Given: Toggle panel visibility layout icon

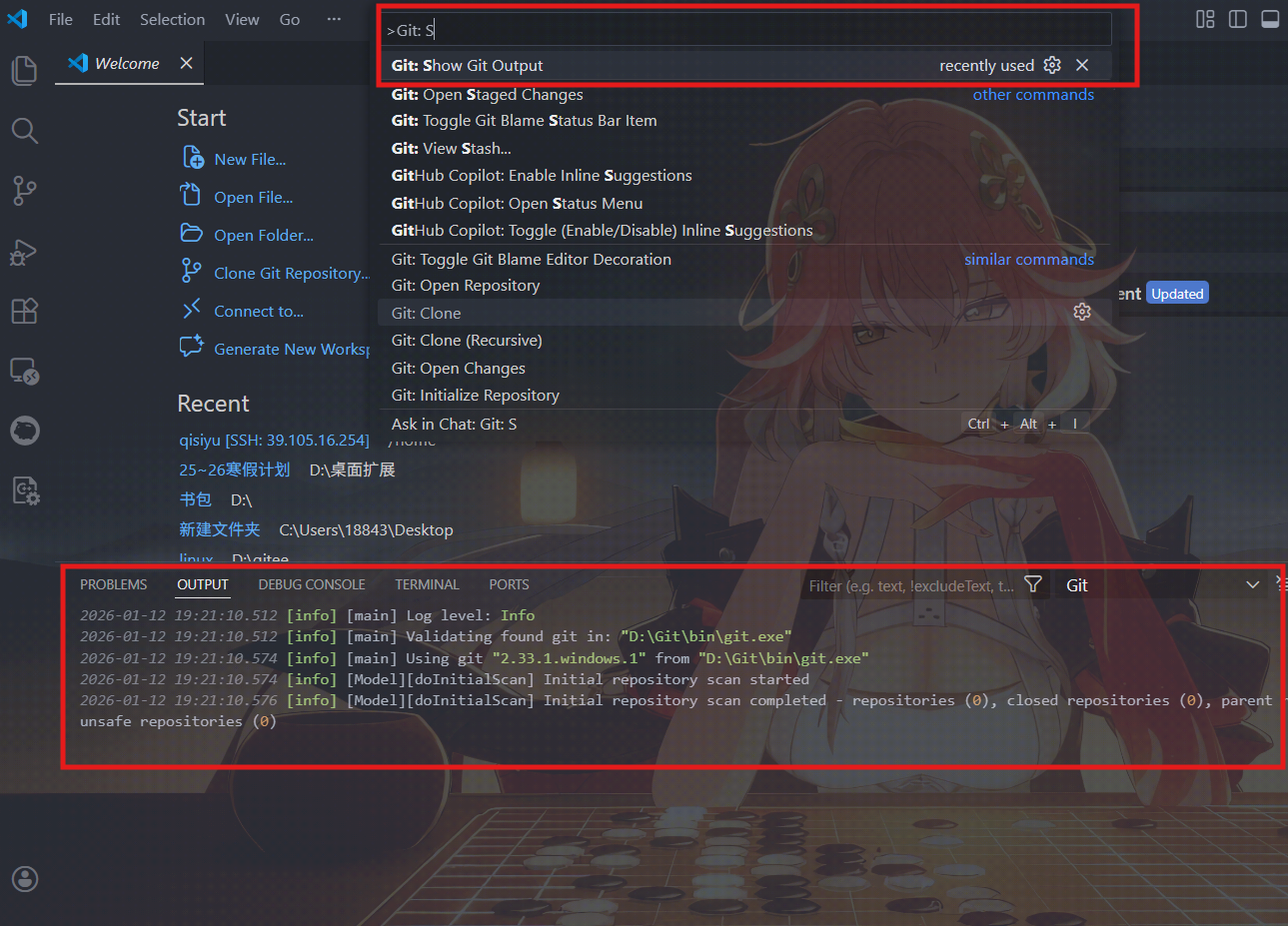Looking at the screenshot, I should pyautogui.click(x=1270, y=19).
